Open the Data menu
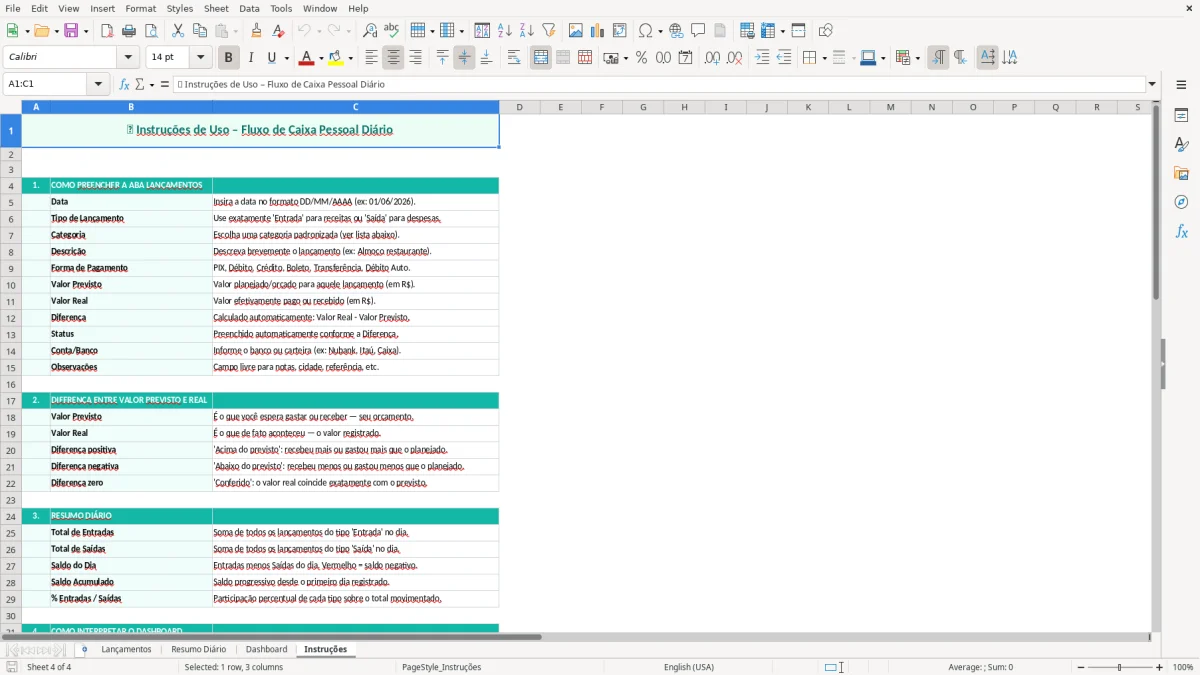The height and width of the screenshot is (675, 1200). pos(249,8)
